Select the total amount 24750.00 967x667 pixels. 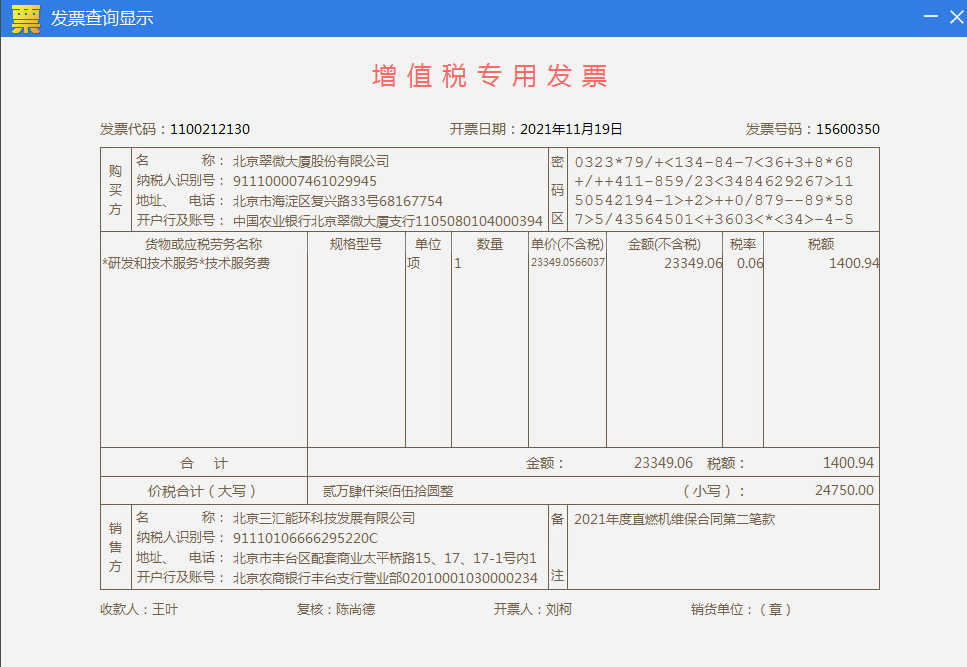(844, 491)
